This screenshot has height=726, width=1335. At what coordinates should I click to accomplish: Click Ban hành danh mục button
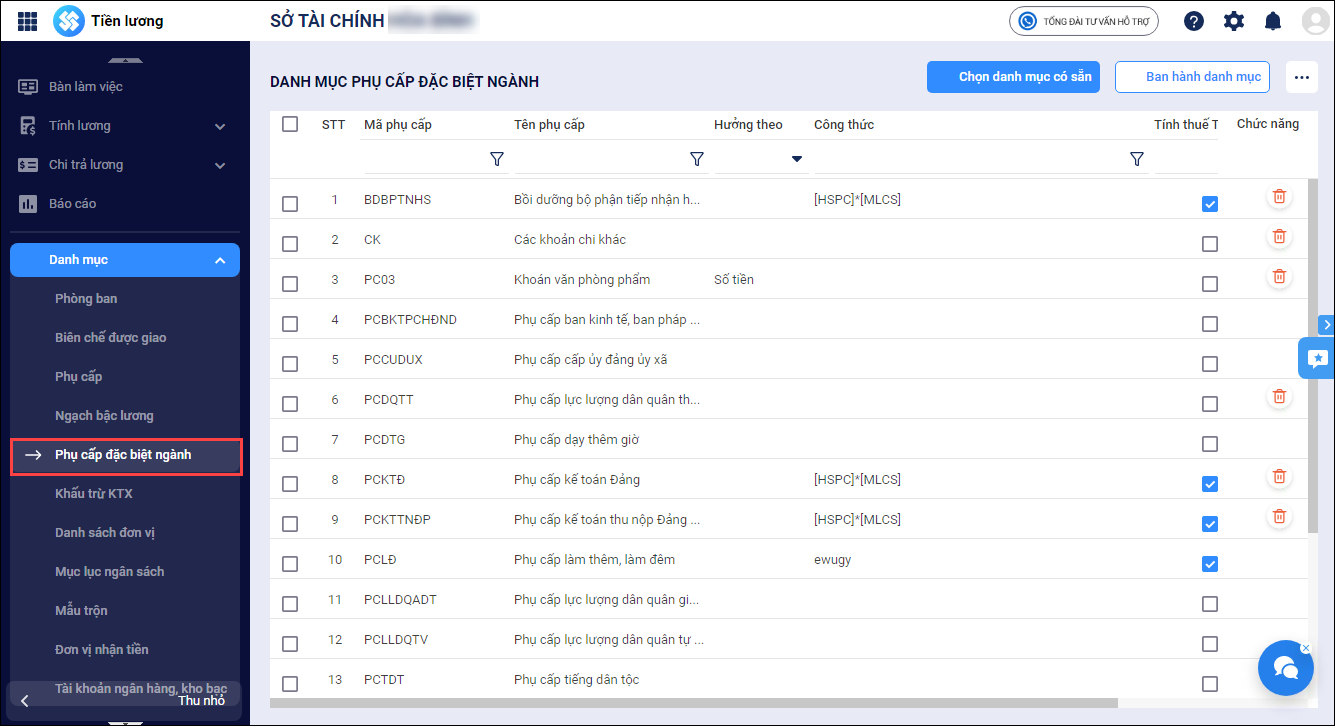(1192, 77)
